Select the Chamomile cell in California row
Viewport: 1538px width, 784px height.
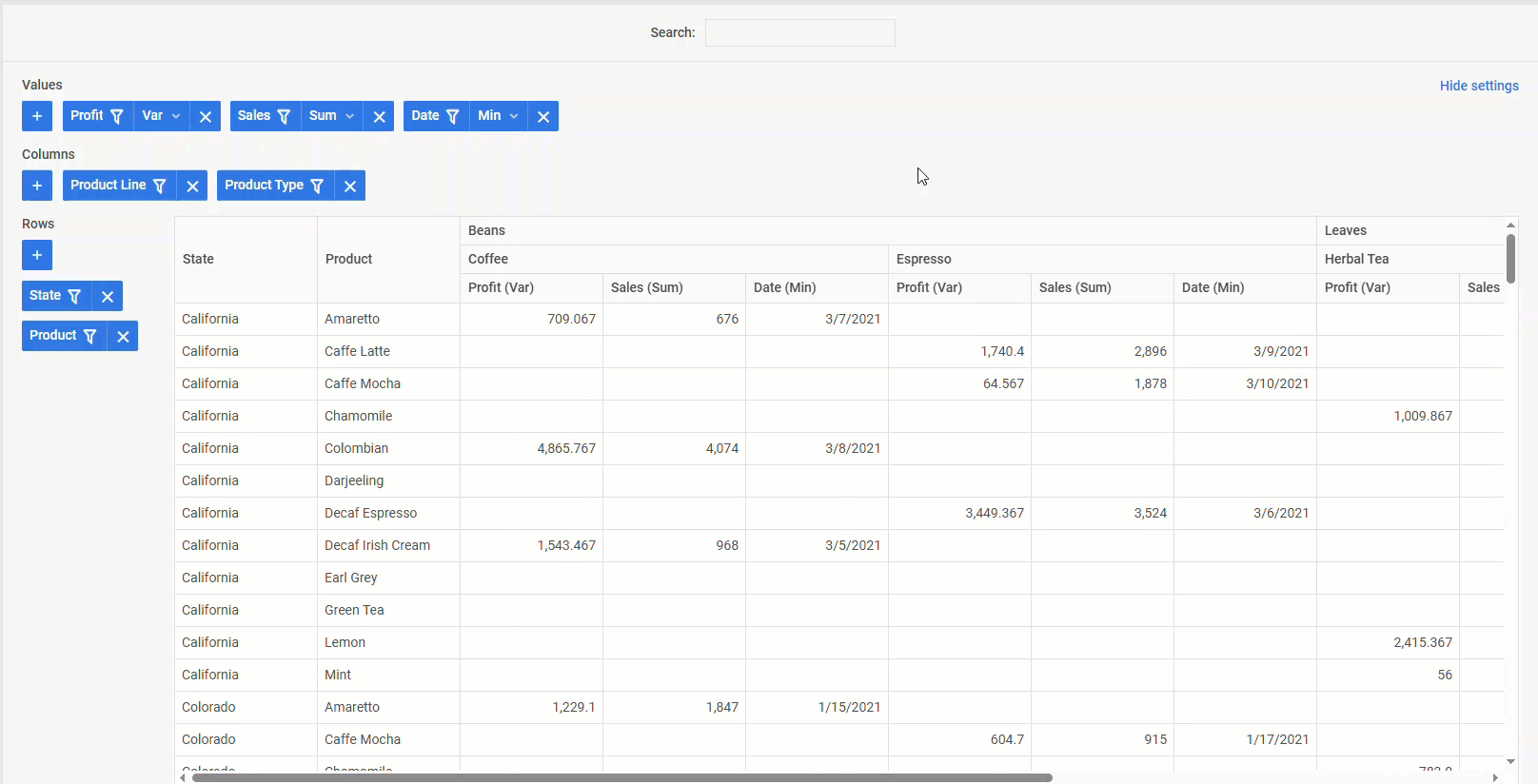(388, 416)
